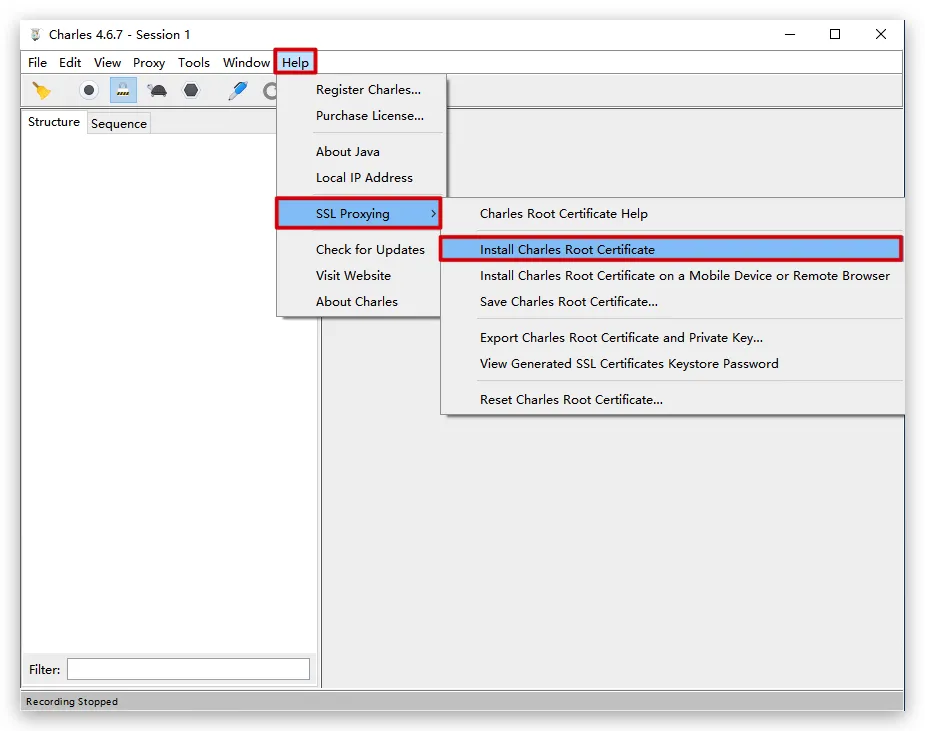925x731 pixels.
Task: Select Check for Updates
Action: (370, 250)
